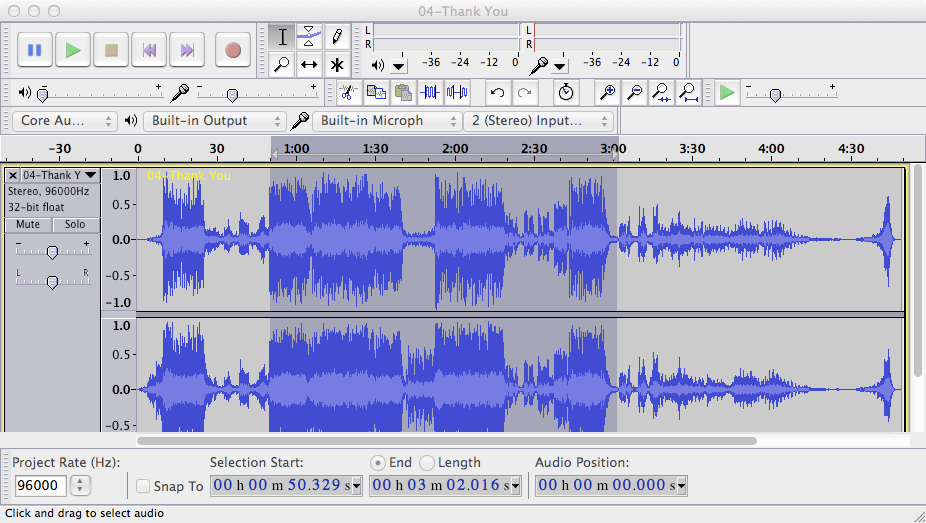Open the Sync-Lock tracks clock icon
The image size is (926, 523).
point(566,93)
